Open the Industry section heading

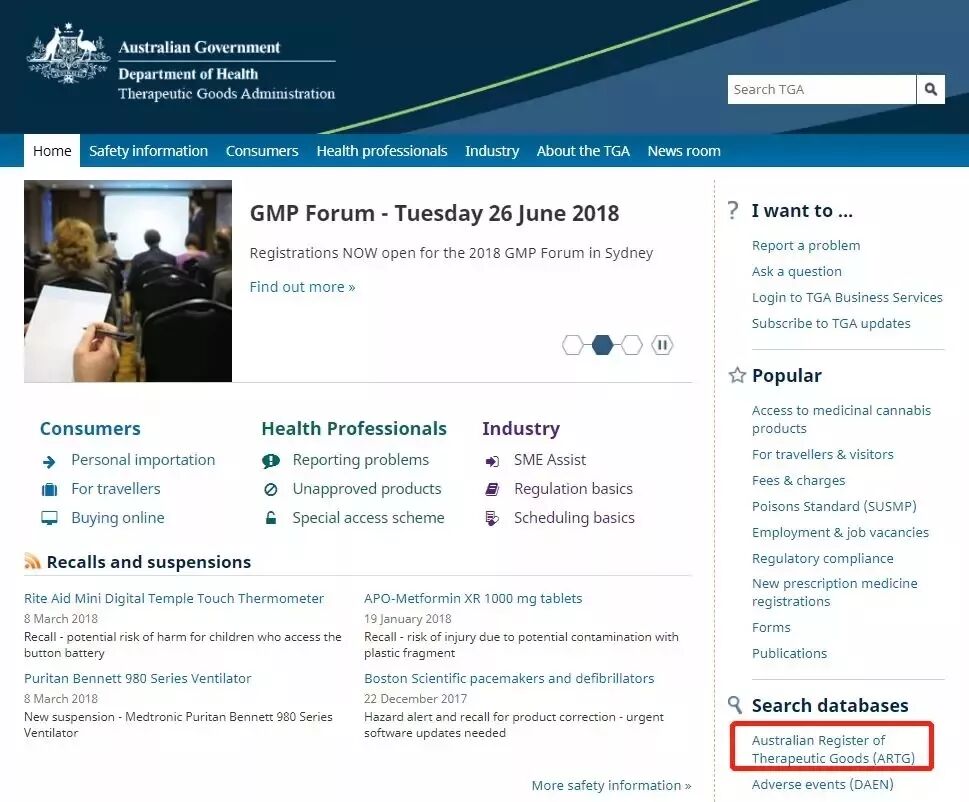521,428
